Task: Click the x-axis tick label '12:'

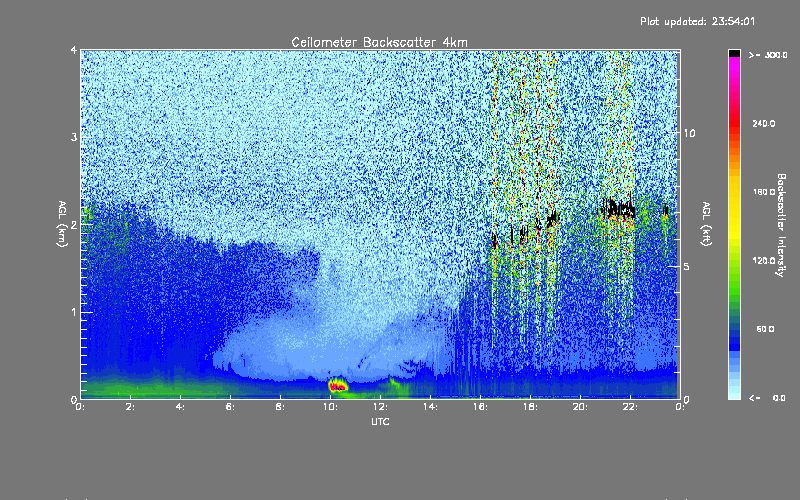Action: (380, 407)
